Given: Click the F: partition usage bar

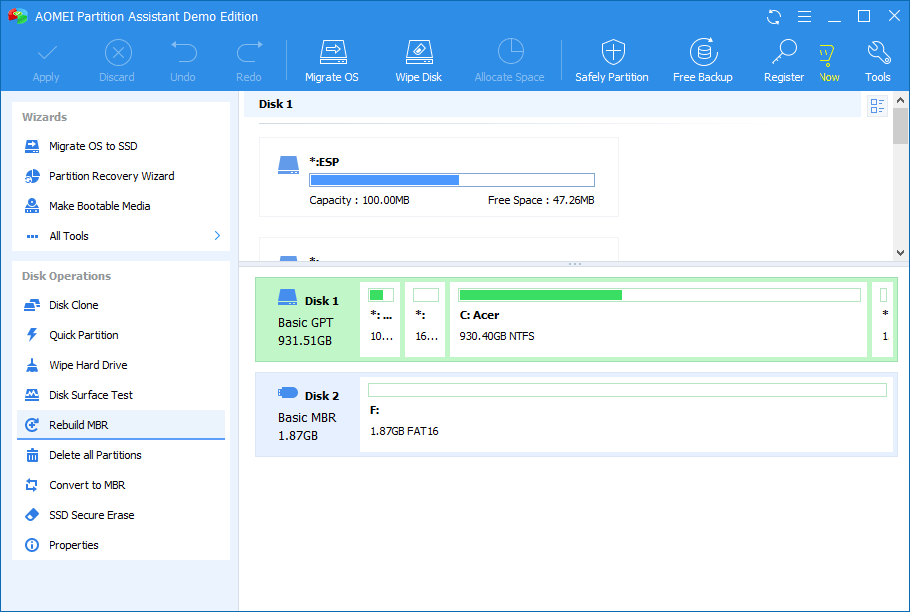Looking at the screenshot, I should [627, 390].
